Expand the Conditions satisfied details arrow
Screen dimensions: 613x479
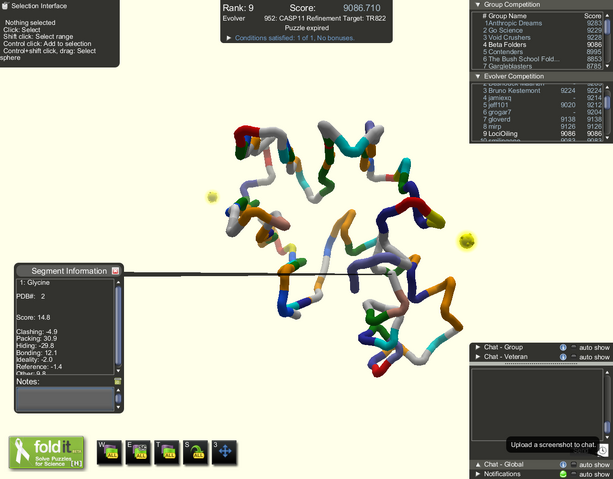[x=229, y=38]
